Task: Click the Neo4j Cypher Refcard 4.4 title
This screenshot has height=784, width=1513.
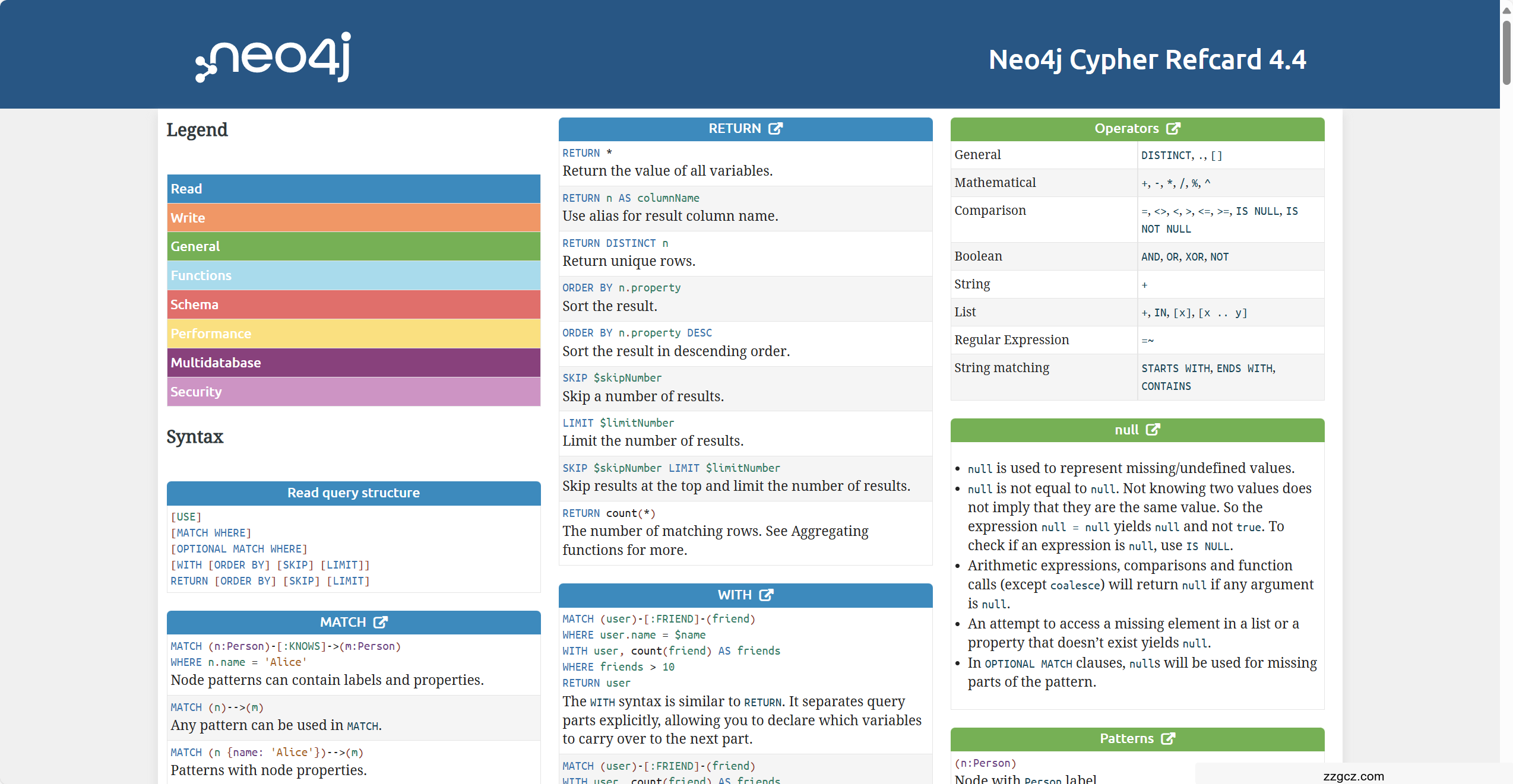Action: 1147,59
